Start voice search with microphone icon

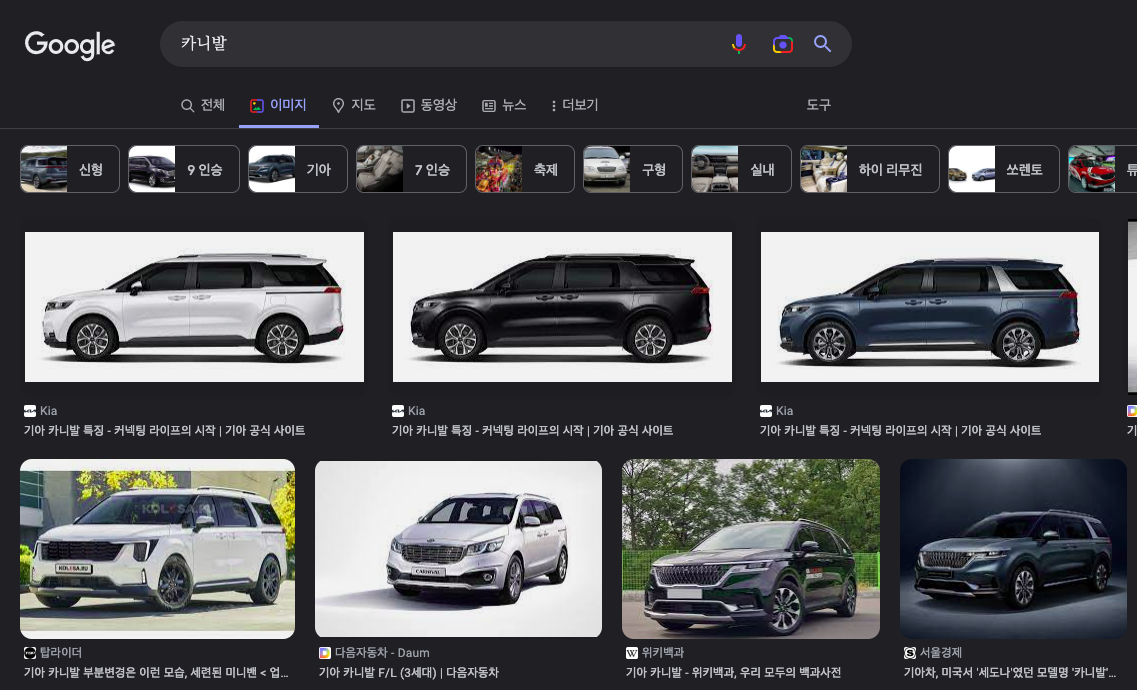[x=738, y=44]
